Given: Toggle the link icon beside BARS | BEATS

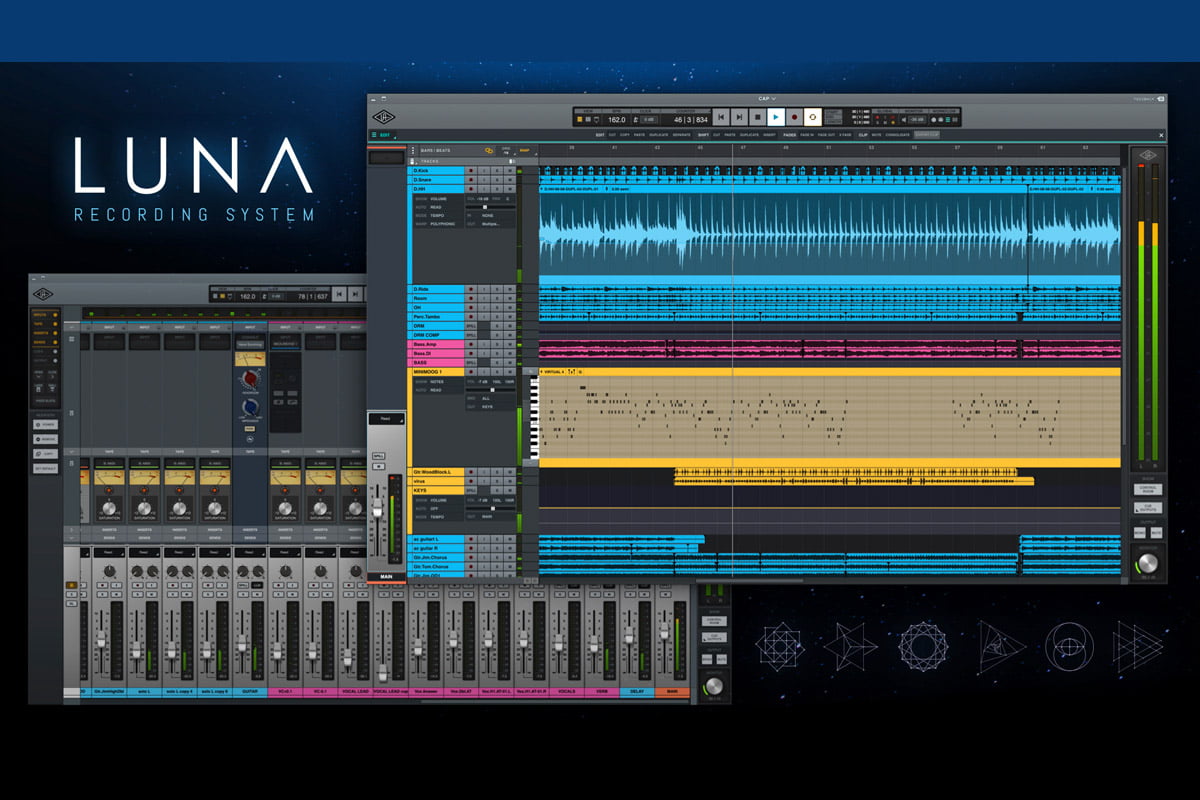Looking at the screenshot, I should click(x=489, y=150).
